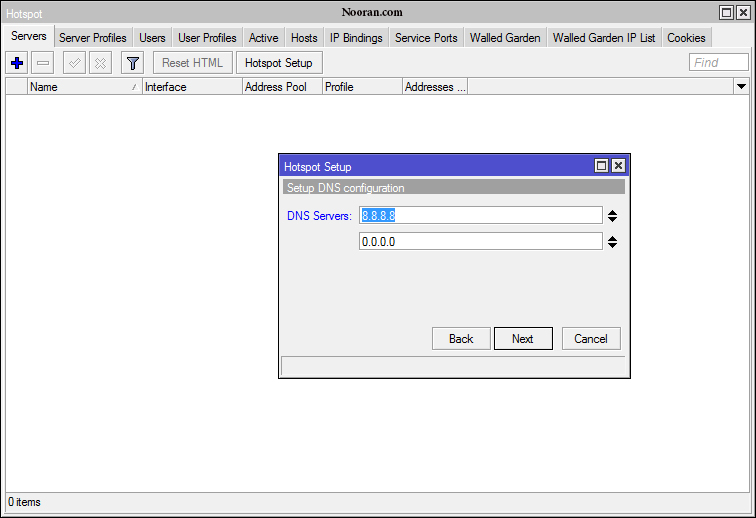This screenshot has width=756, height=518.
Task: Click arrows beside first DNS server field
Action: [x=613, y=215]
